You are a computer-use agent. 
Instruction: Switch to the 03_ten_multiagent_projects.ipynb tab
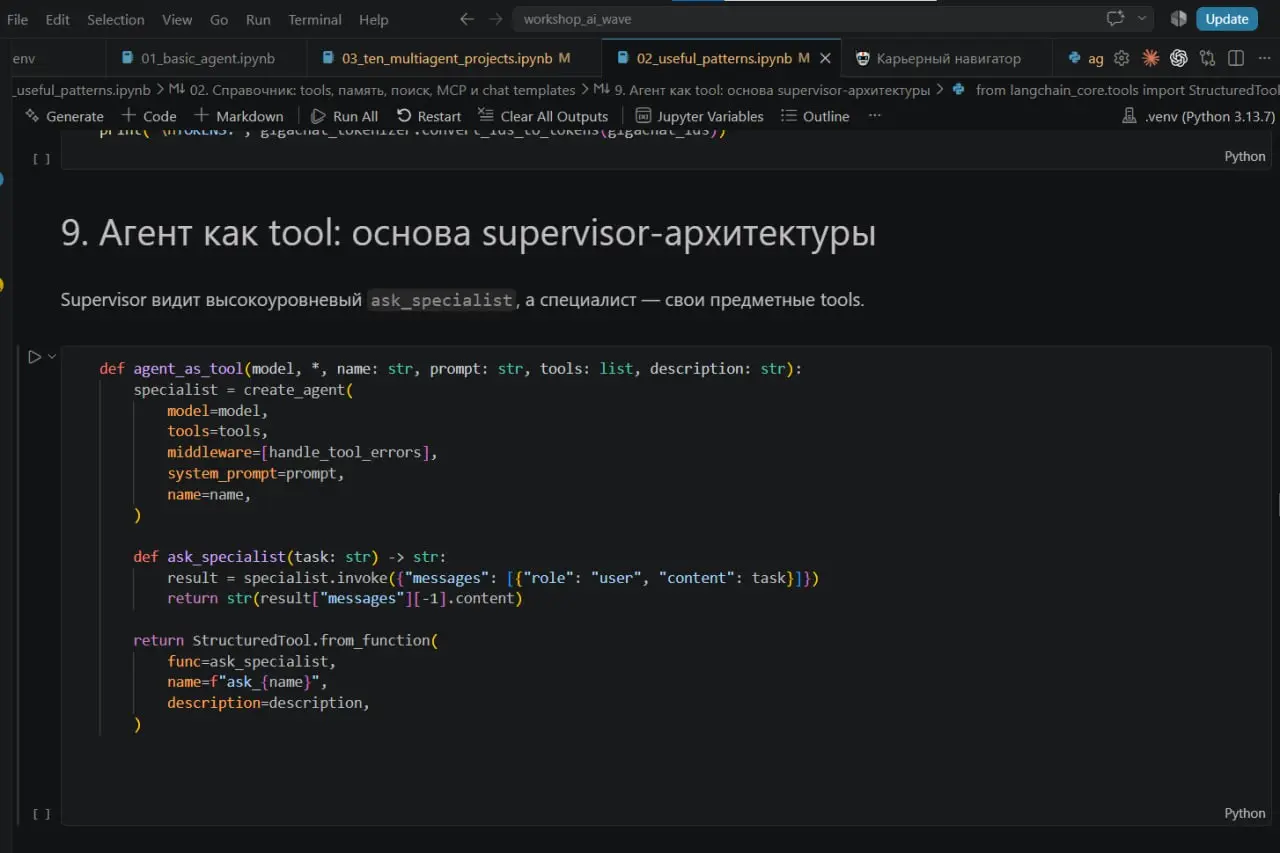[x=454, y=58]
